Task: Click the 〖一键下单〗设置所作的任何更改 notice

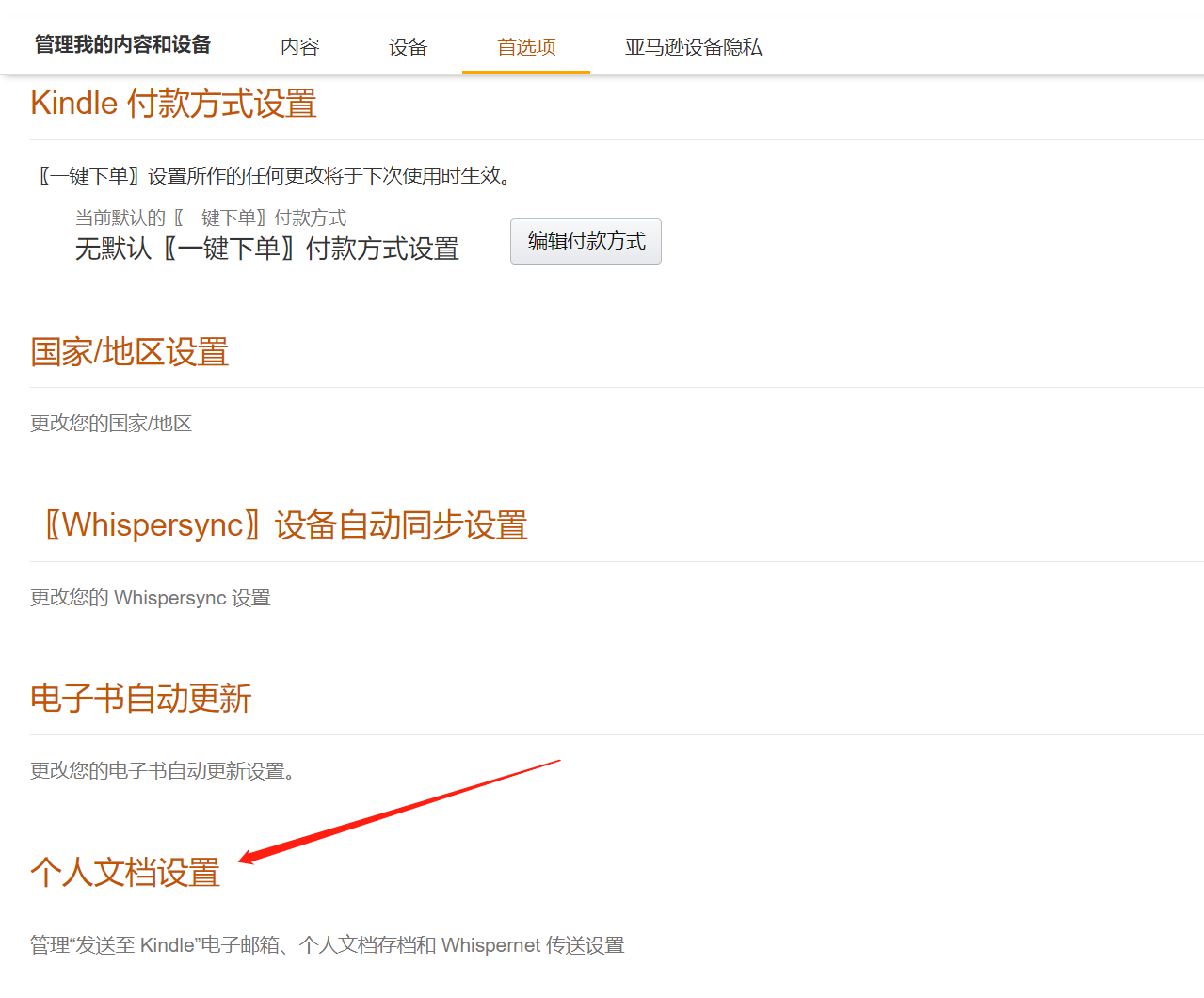Action: tap(276, 176)
